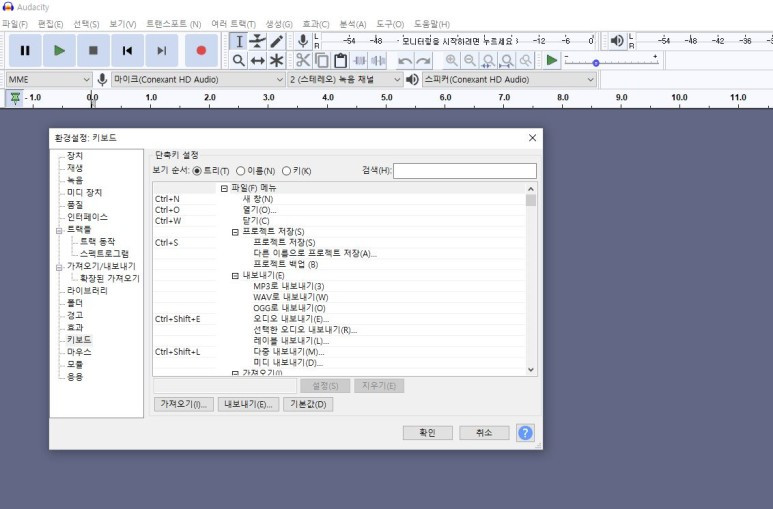Click the 검색(H) search field
The width and height of the screenshot is (773, 509).
[x=464, y=171]
